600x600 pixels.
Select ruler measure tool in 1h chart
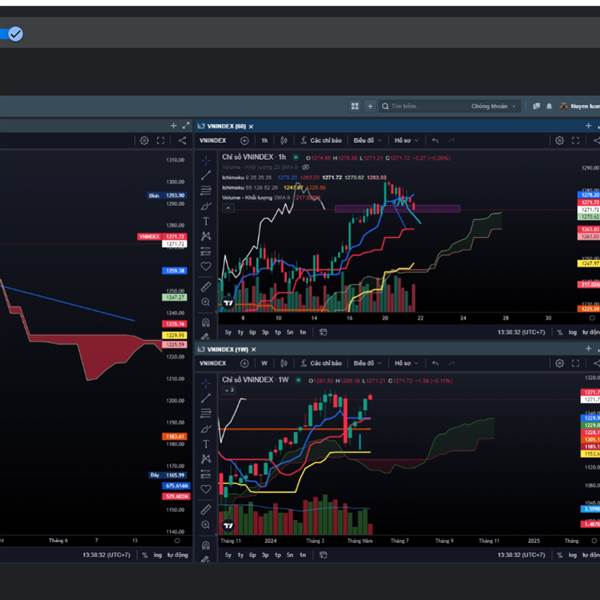coord(206,287)
